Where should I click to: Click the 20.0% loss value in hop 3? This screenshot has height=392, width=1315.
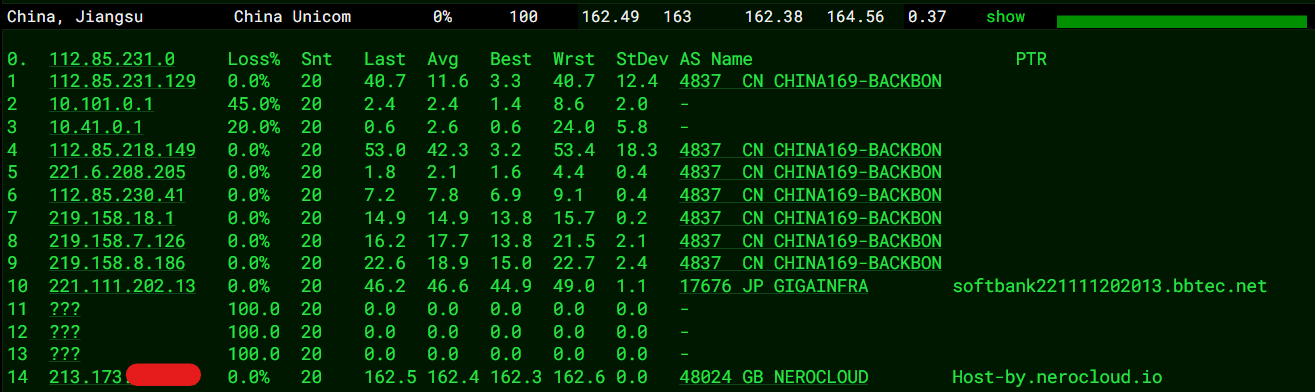[x=254, y=127]
